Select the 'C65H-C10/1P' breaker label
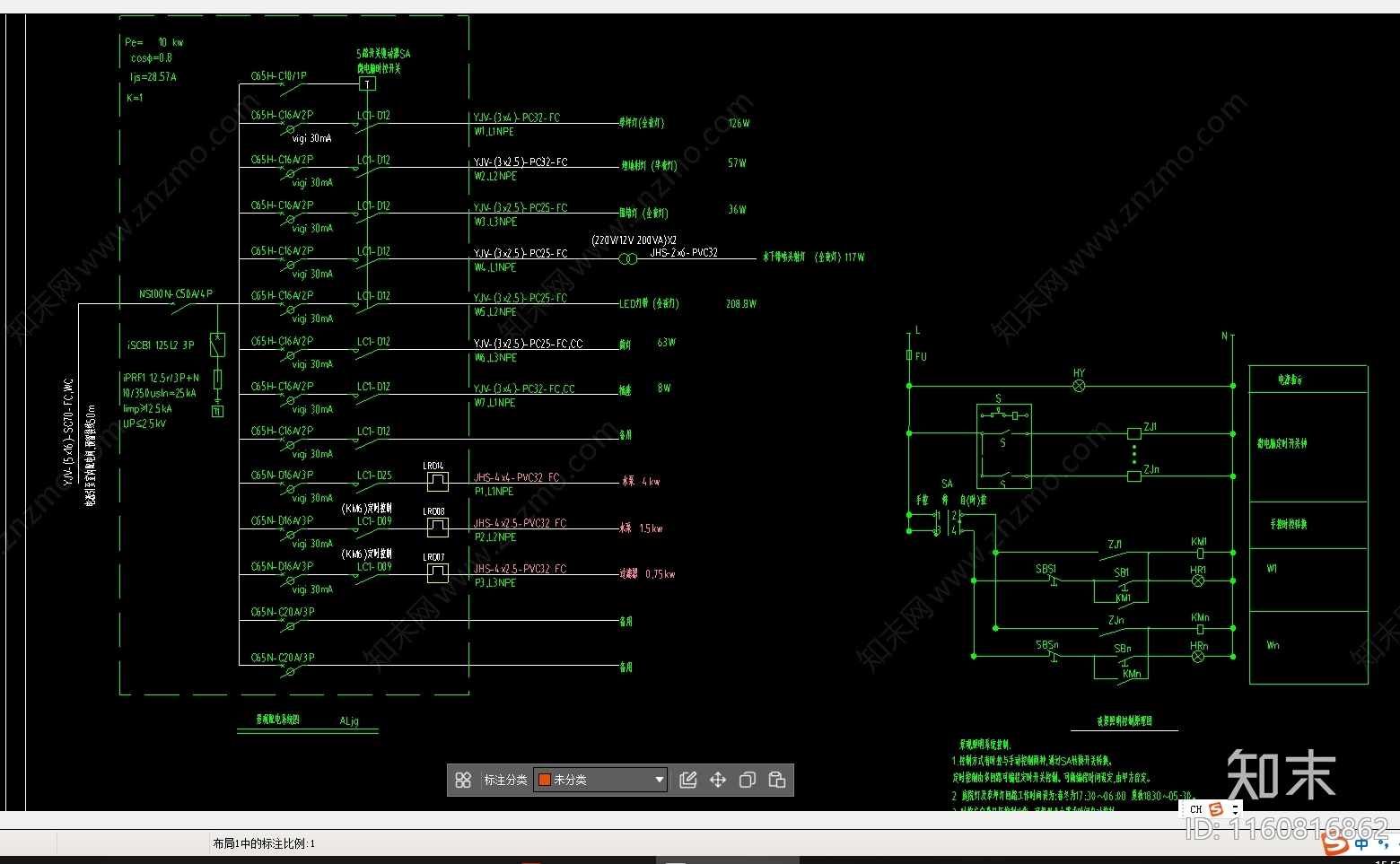1400x864 pixels. click(x=278, y=76)
